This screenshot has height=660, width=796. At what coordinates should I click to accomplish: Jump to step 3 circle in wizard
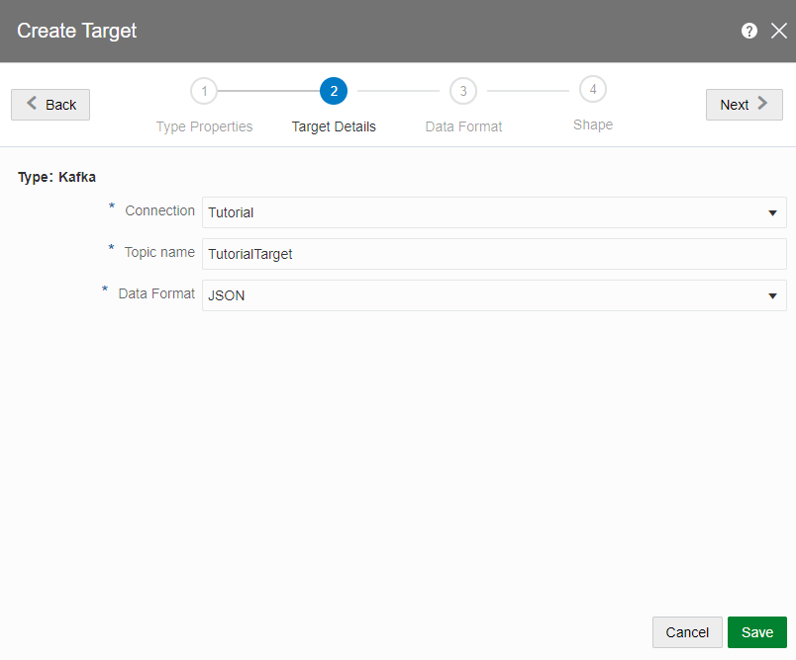tap(463, 92)
